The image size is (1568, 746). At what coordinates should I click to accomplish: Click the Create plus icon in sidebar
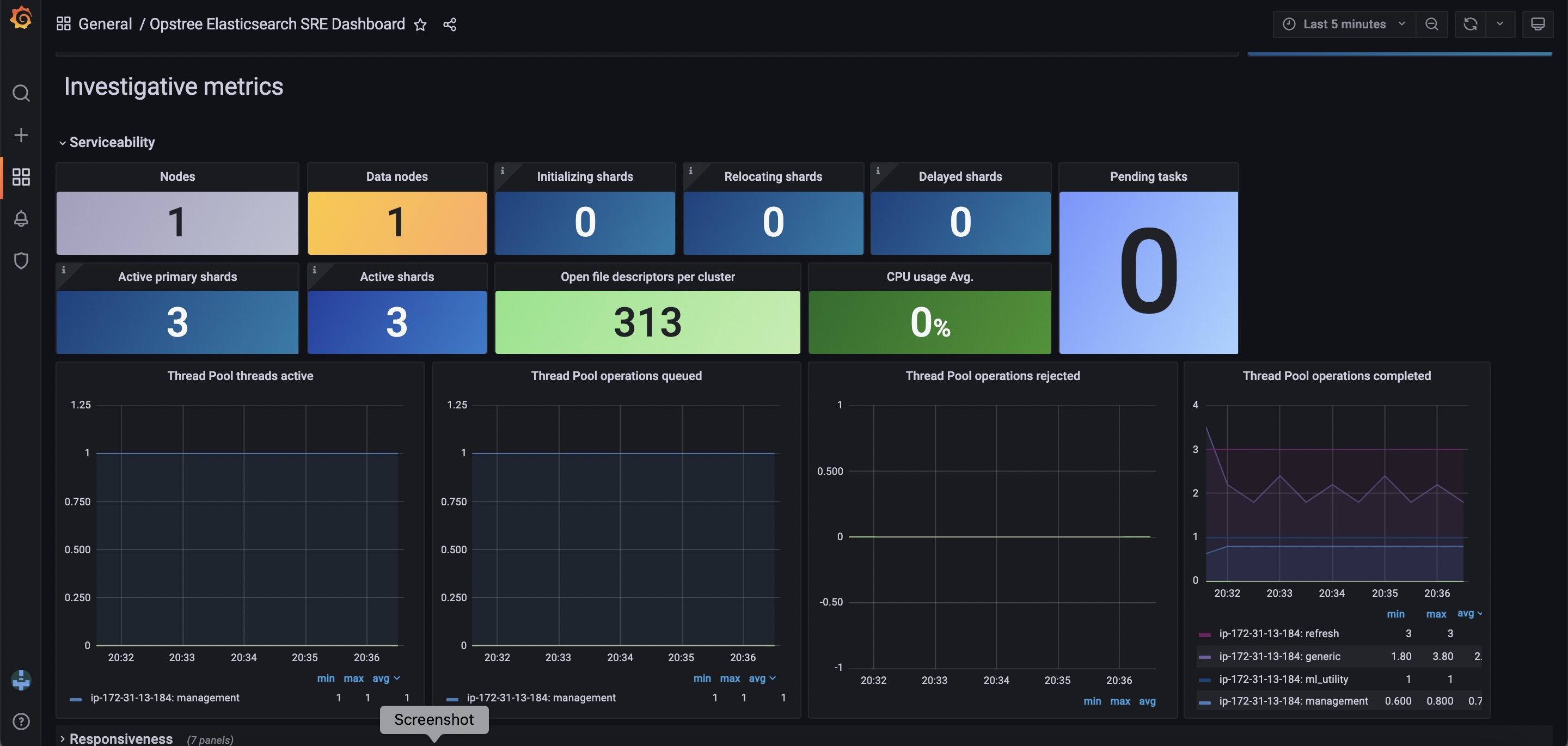coord(21,134)
